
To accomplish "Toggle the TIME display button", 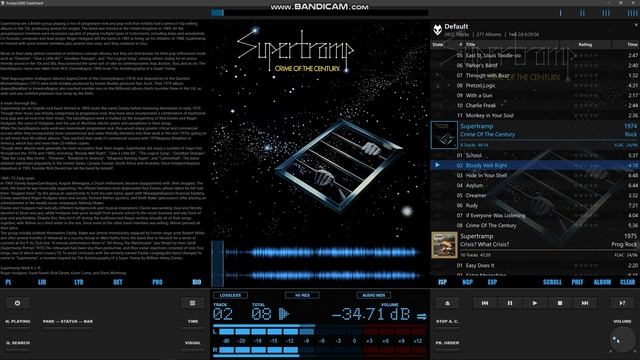I will point(193,322).
